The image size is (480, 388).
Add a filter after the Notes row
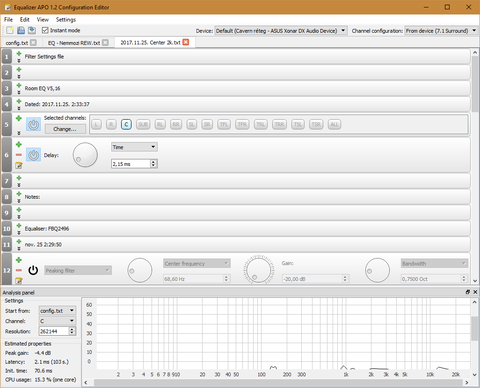coord(19,194)
